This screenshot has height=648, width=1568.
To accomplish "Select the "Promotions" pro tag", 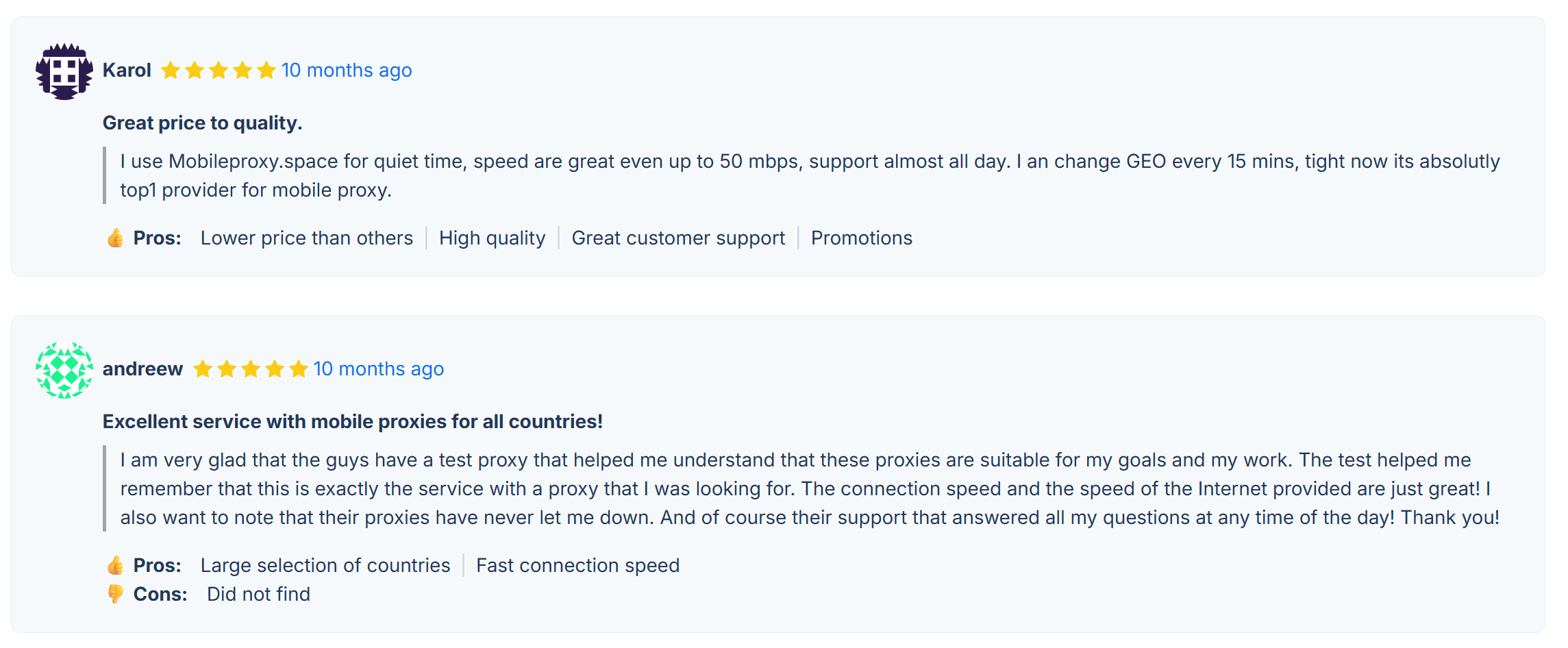I will [x=861, y=238].
